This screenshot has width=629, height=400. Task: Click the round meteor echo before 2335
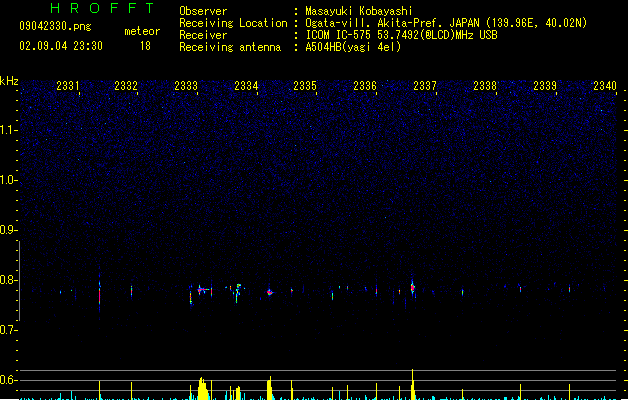pos(270,292)
